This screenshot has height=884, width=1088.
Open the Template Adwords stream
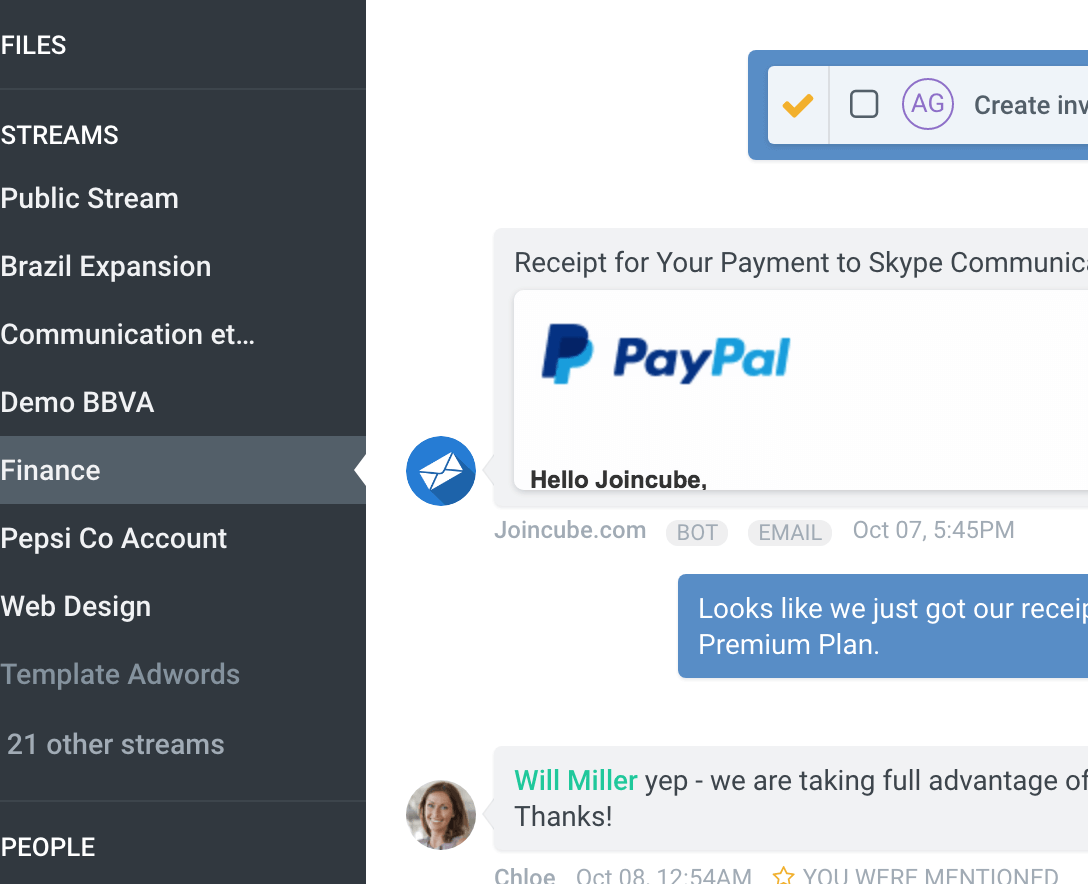click(x=120, y=674)
